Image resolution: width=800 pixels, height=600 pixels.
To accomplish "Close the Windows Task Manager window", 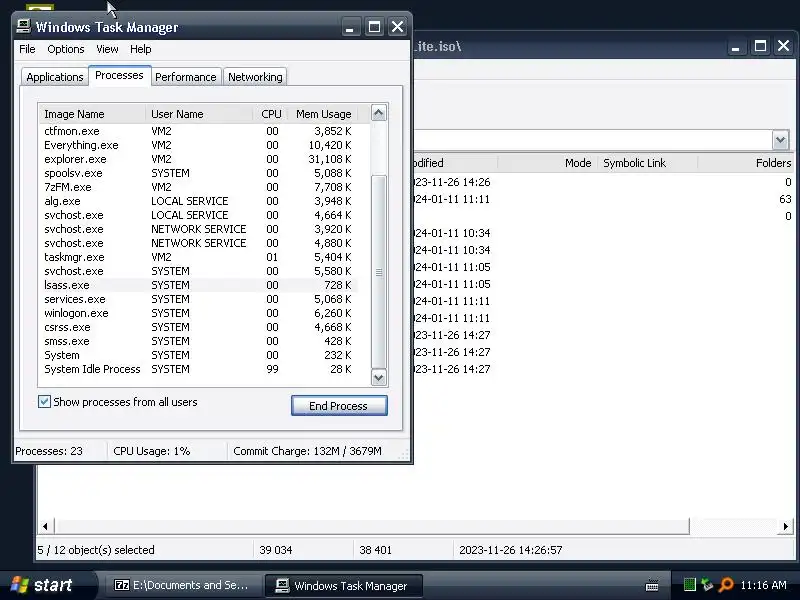I will click(x=397, y=27).
